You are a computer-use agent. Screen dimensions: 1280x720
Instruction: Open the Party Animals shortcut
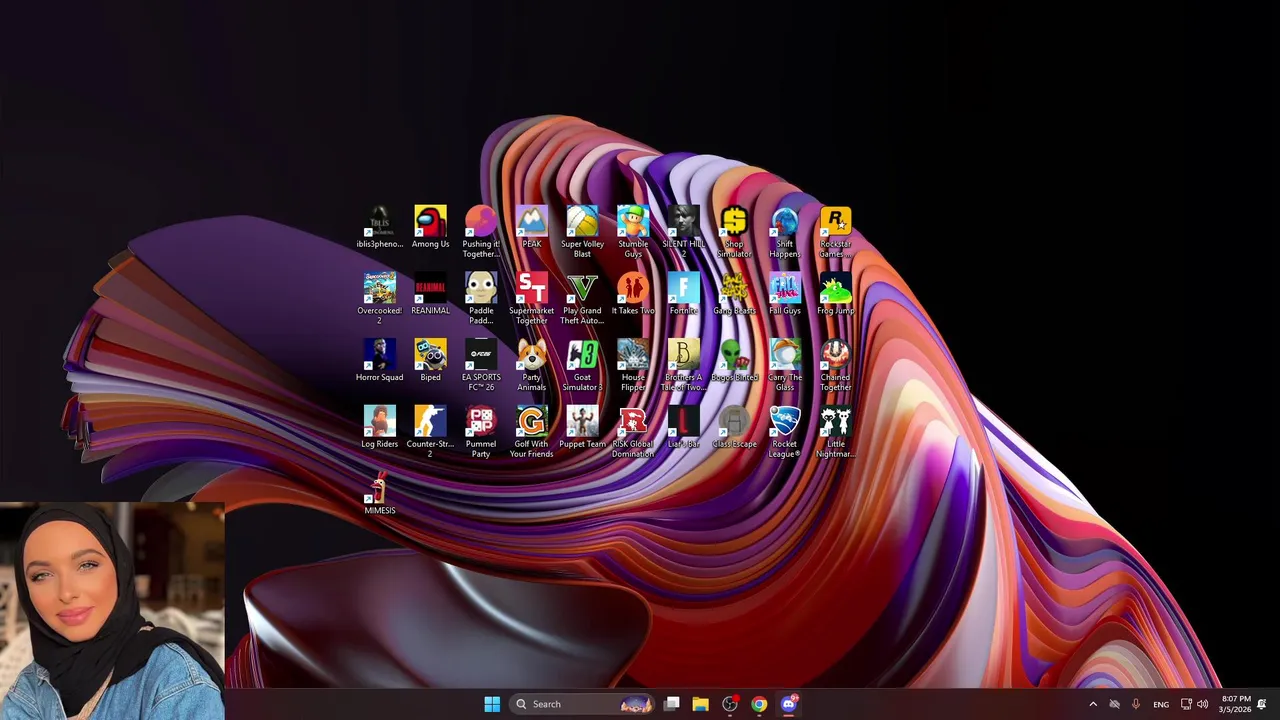point(531,365)
